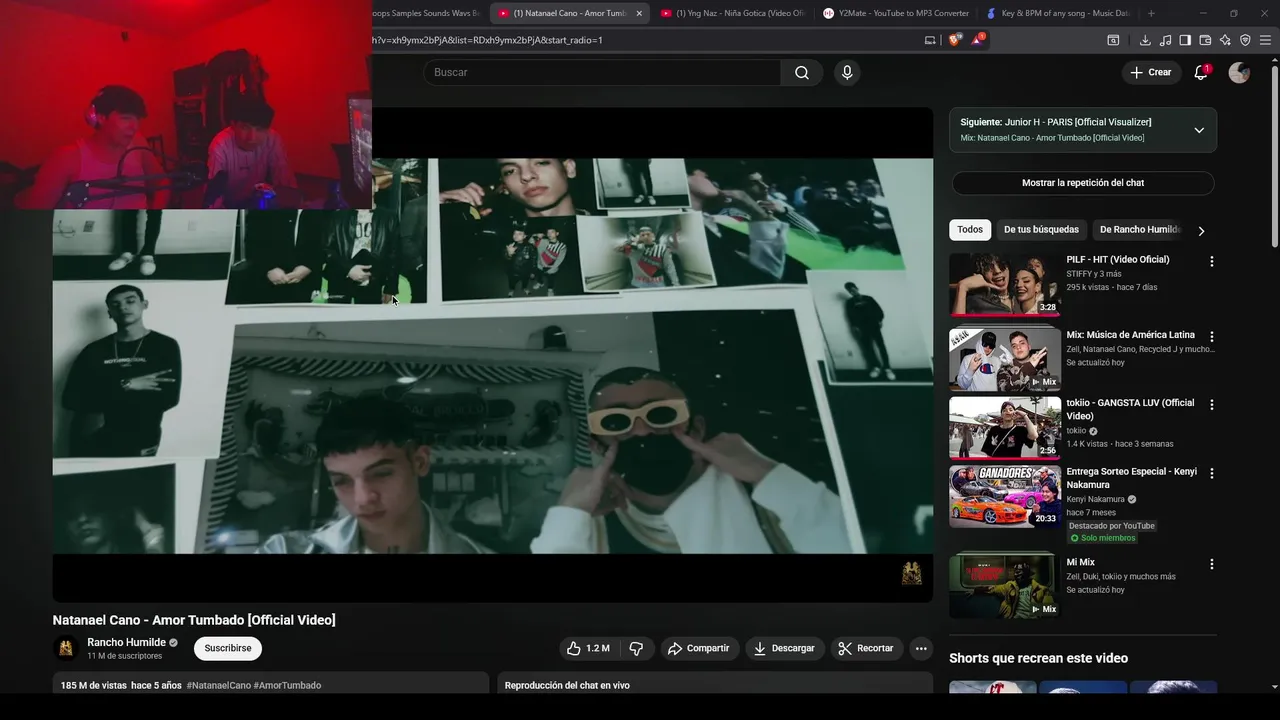
Task: Open the browser hamburger menu
Action: (1266, 40)
